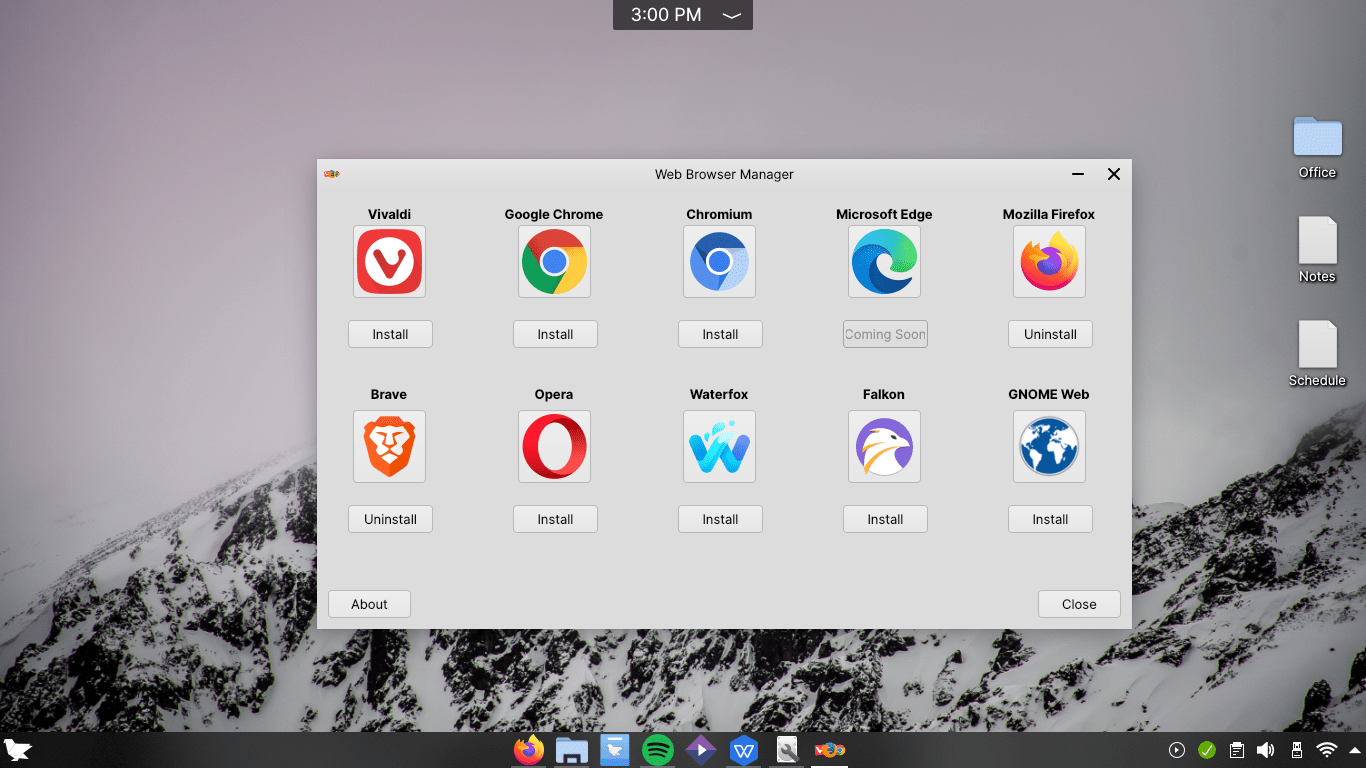Install Falkon browser
The height and width of the screenshot is (768, 1366).
885,519
